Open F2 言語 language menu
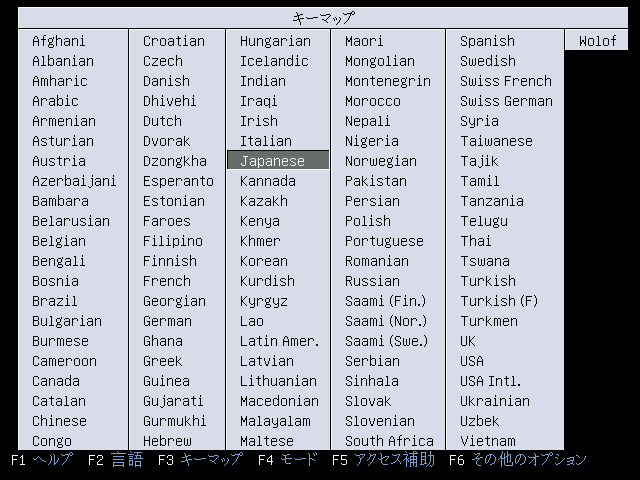Viewport: 640px width, 480px height. 116,460
